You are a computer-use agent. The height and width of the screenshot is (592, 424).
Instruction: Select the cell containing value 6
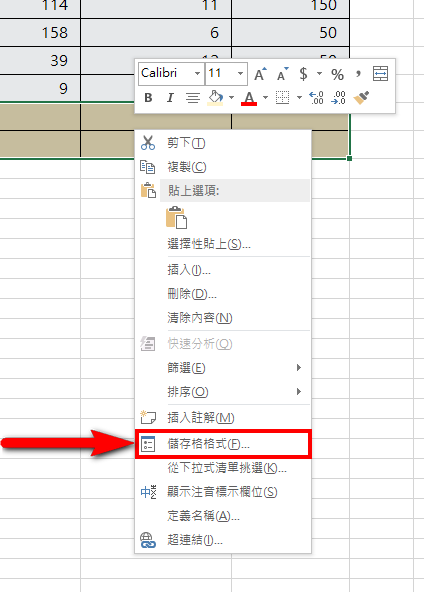coord(156,33)
